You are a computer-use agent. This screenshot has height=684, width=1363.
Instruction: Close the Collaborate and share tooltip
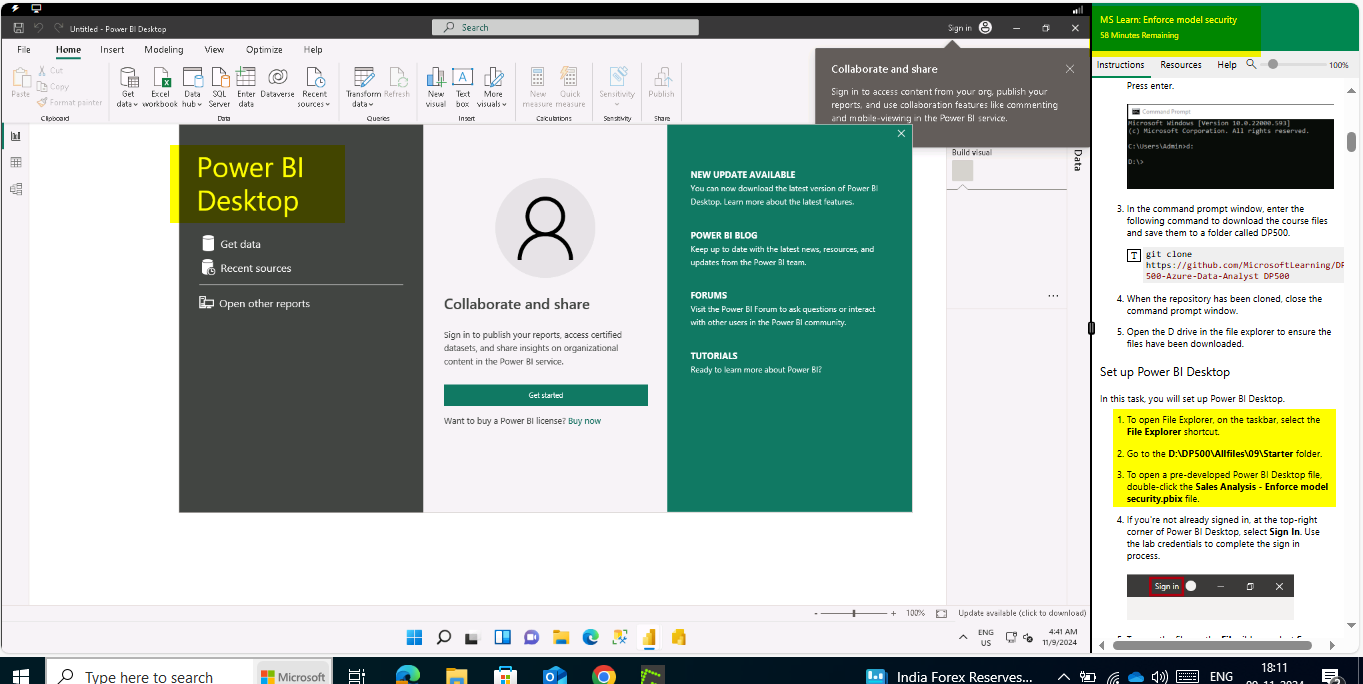(1070, 69)
